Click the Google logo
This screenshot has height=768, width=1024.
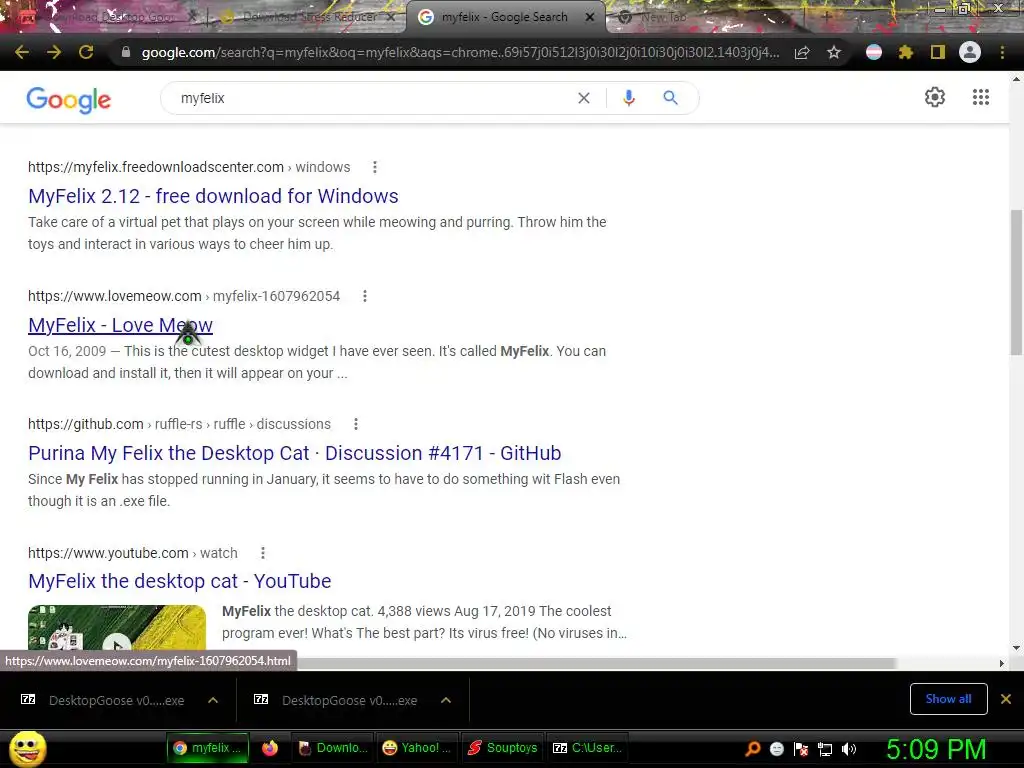point(69,100)
